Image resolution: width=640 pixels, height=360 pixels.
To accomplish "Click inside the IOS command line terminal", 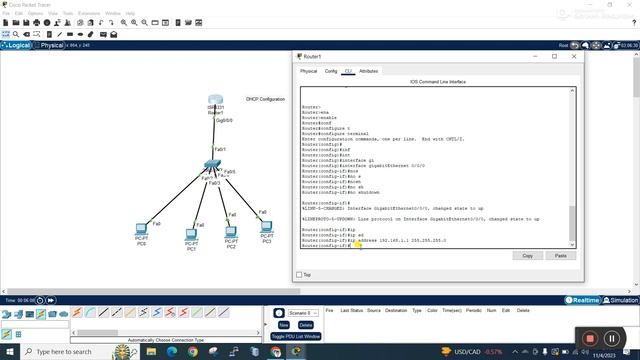I will tap(435, 167).
